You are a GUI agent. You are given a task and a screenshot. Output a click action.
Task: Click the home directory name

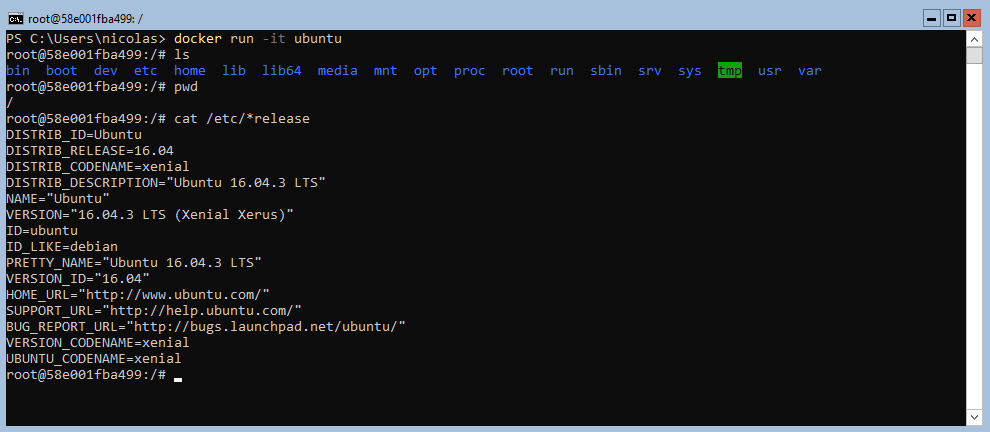point(190,71)
